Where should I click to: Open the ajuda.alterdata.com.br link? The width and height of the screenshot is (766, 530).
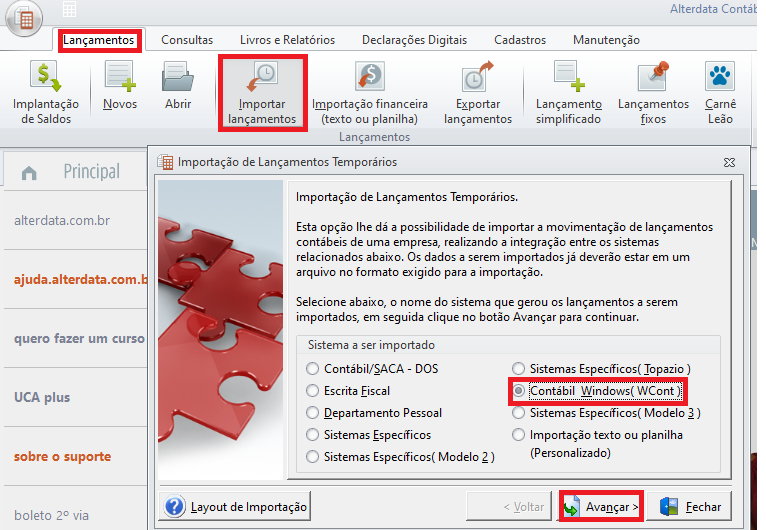coord(81,279)
